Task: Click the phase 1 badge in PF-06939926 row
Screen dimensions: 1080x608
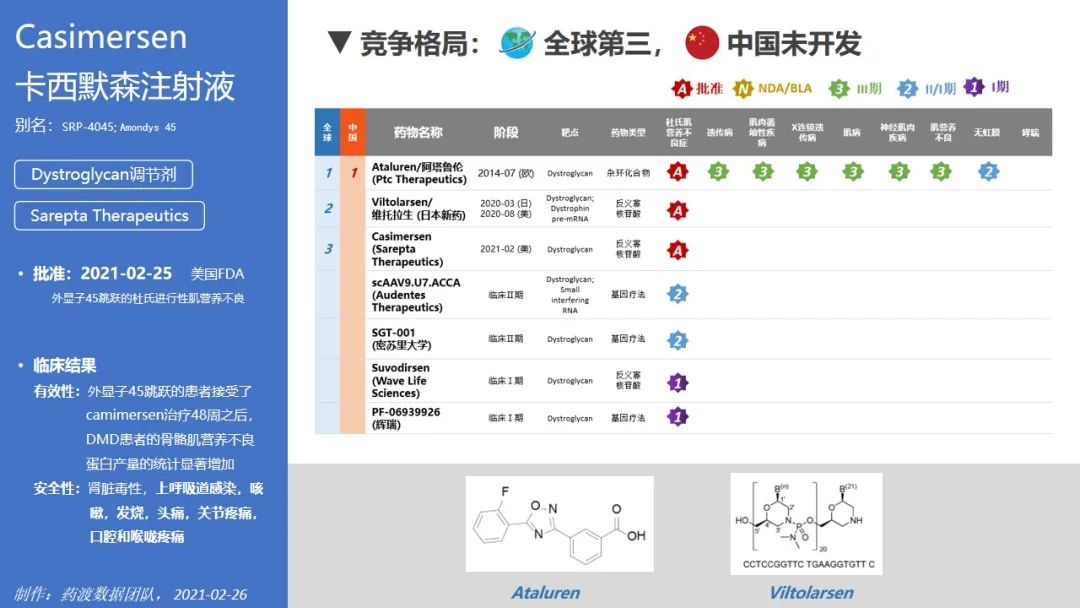Action: [677, 417]
